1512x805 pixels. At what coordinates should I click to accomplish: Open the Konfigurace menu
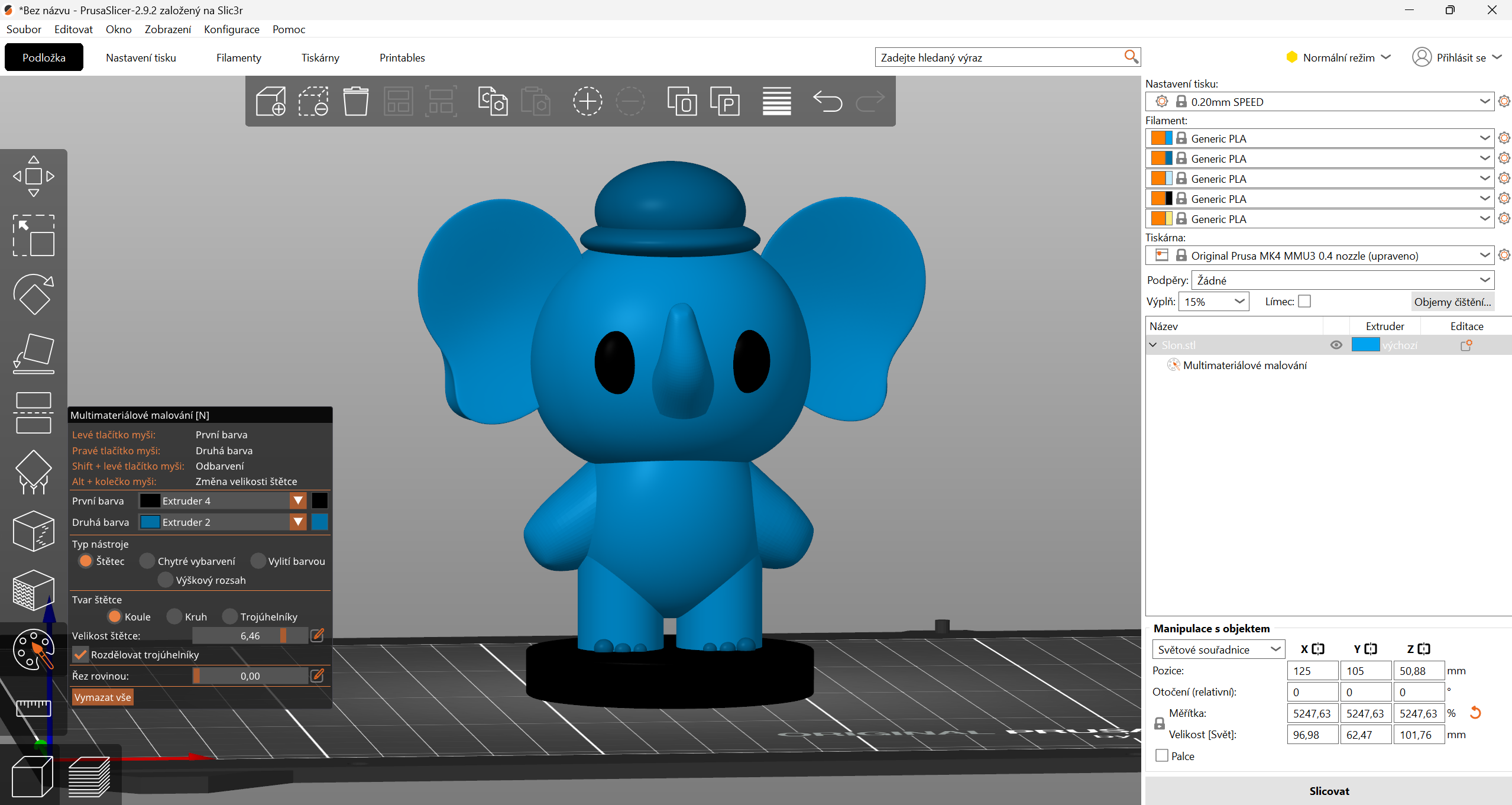[x=231, y=29]
